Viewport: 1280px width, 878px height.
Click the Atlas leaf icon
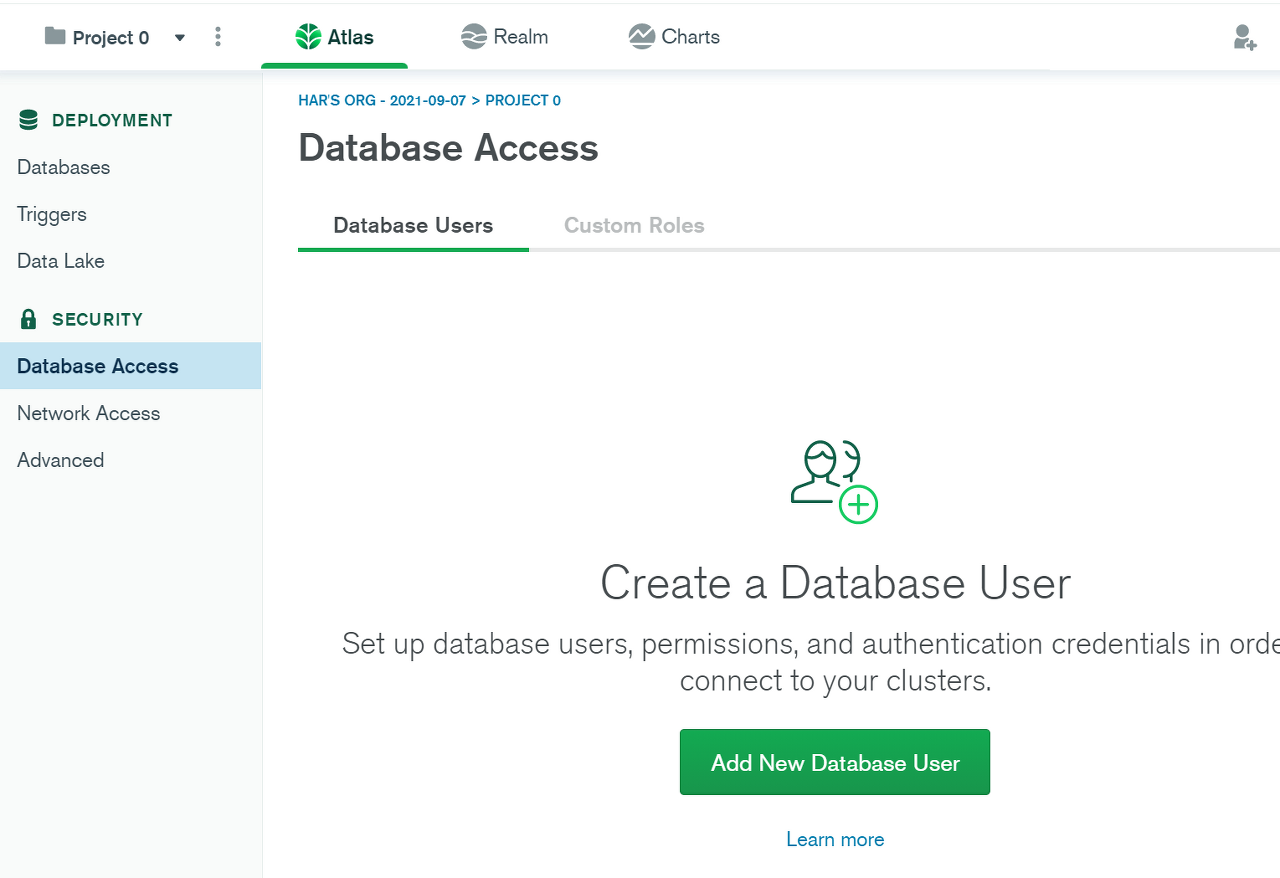pyautogui.click(x=308, y=37)
